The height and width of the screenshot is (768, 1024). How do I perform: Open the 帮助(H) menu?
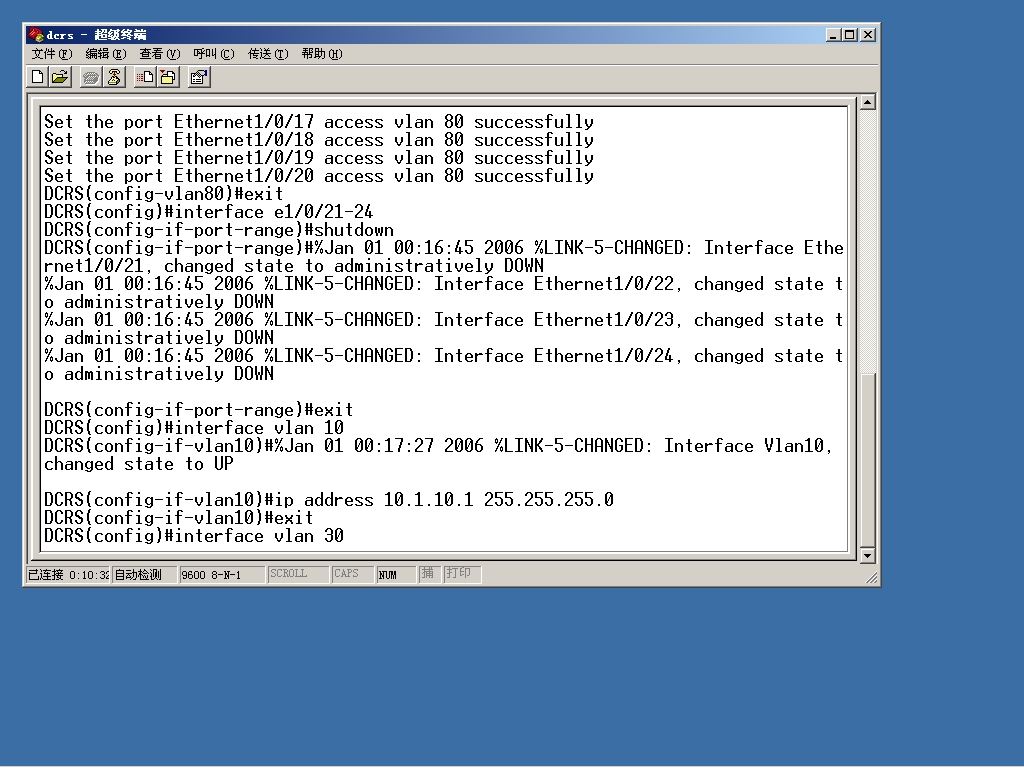click(322, 54)
